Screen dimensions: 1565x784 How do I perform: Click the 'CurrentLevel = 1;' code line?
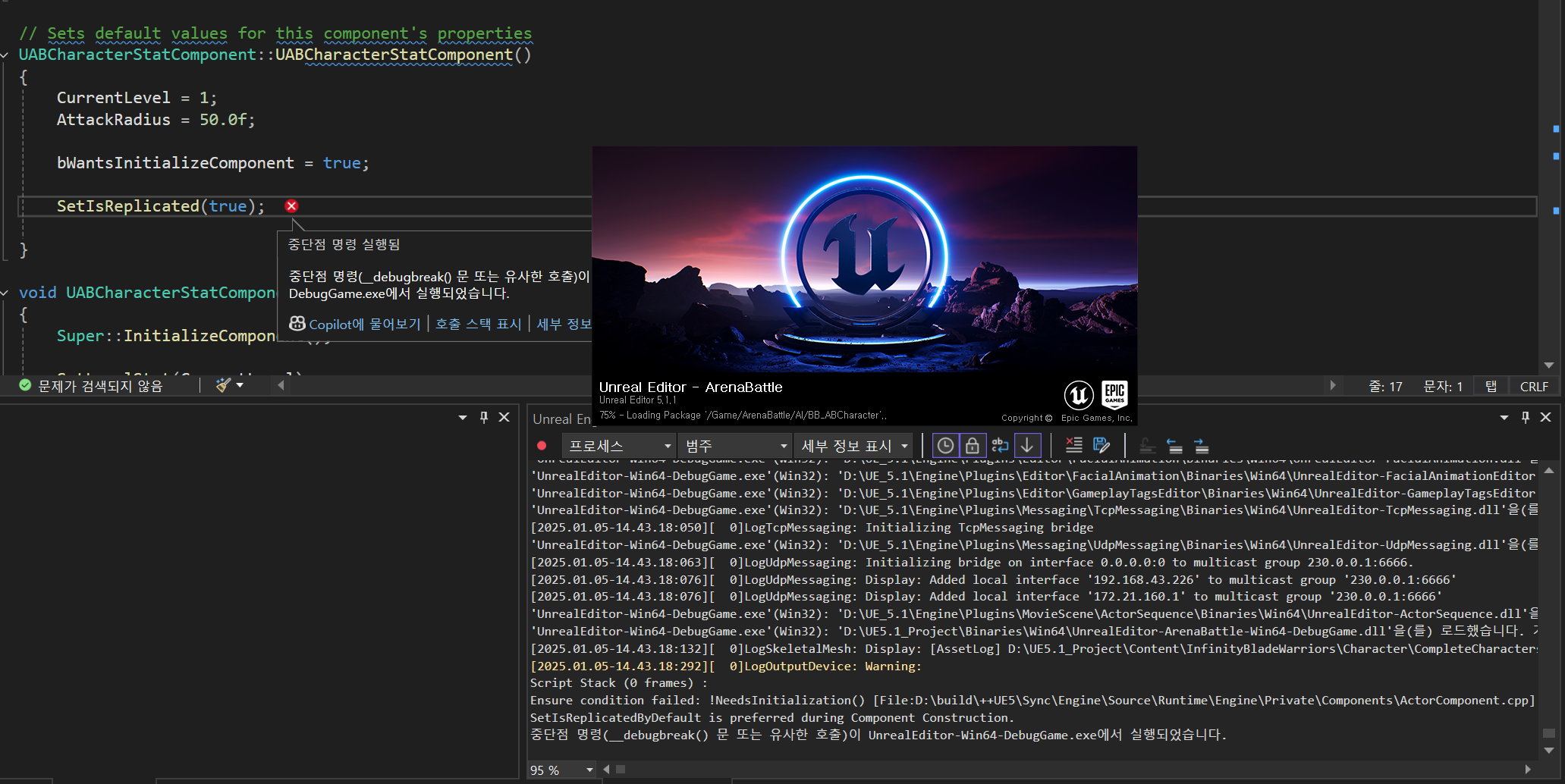(x=137, y=98)
